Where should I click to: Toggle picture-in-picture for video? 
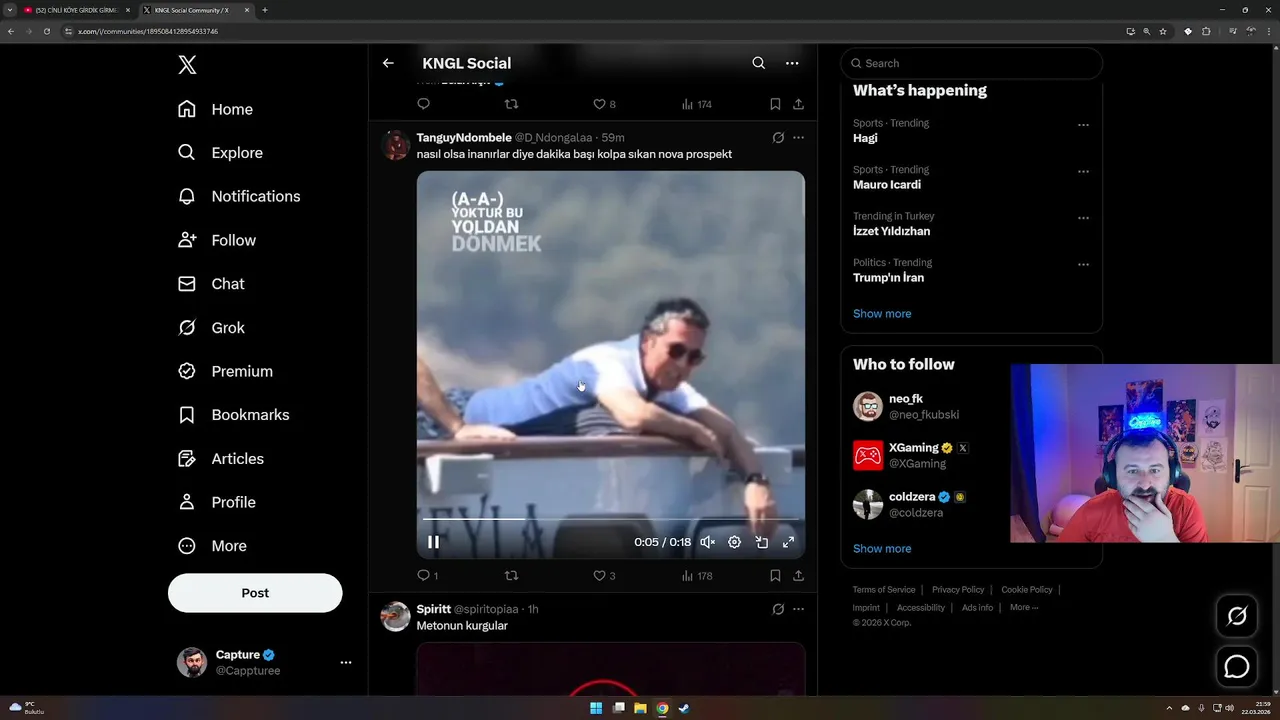point(761,542)
